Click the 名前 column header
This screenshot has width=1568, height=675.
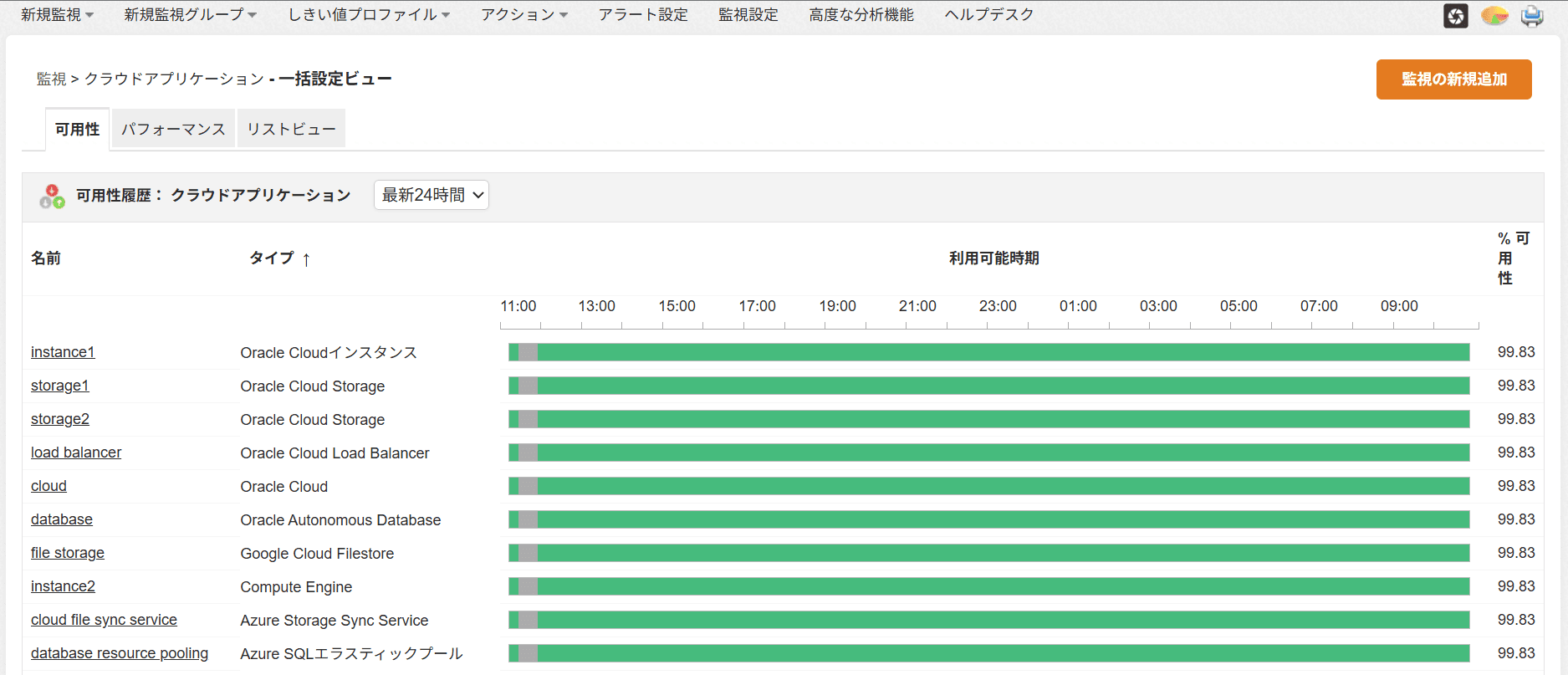point(46,258)
